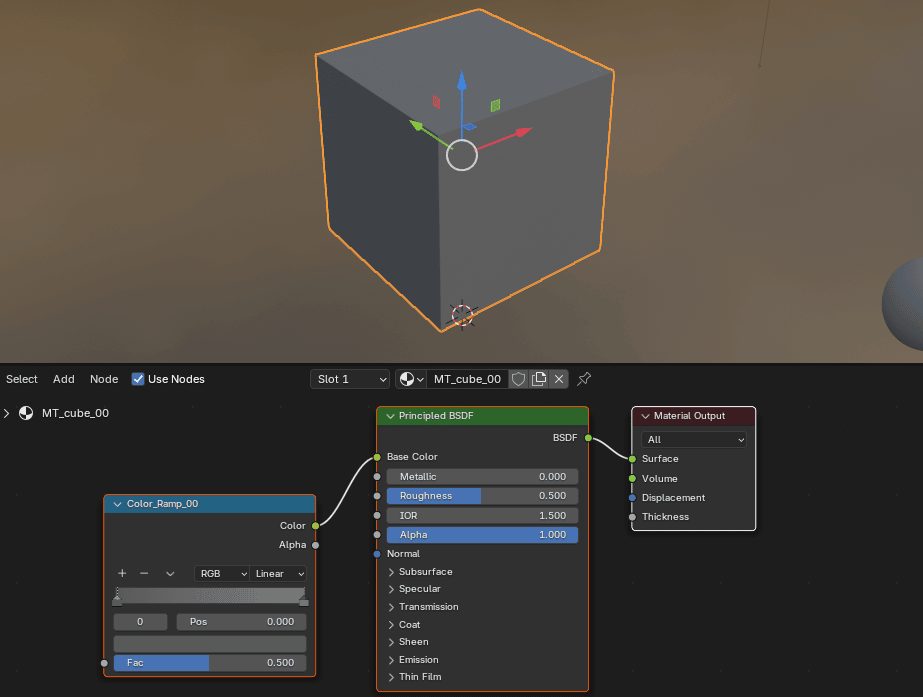This screenshot has height=697, width=923.
Task: Open the All target dropdown in Material Output
Action: [x=693, y=440]
